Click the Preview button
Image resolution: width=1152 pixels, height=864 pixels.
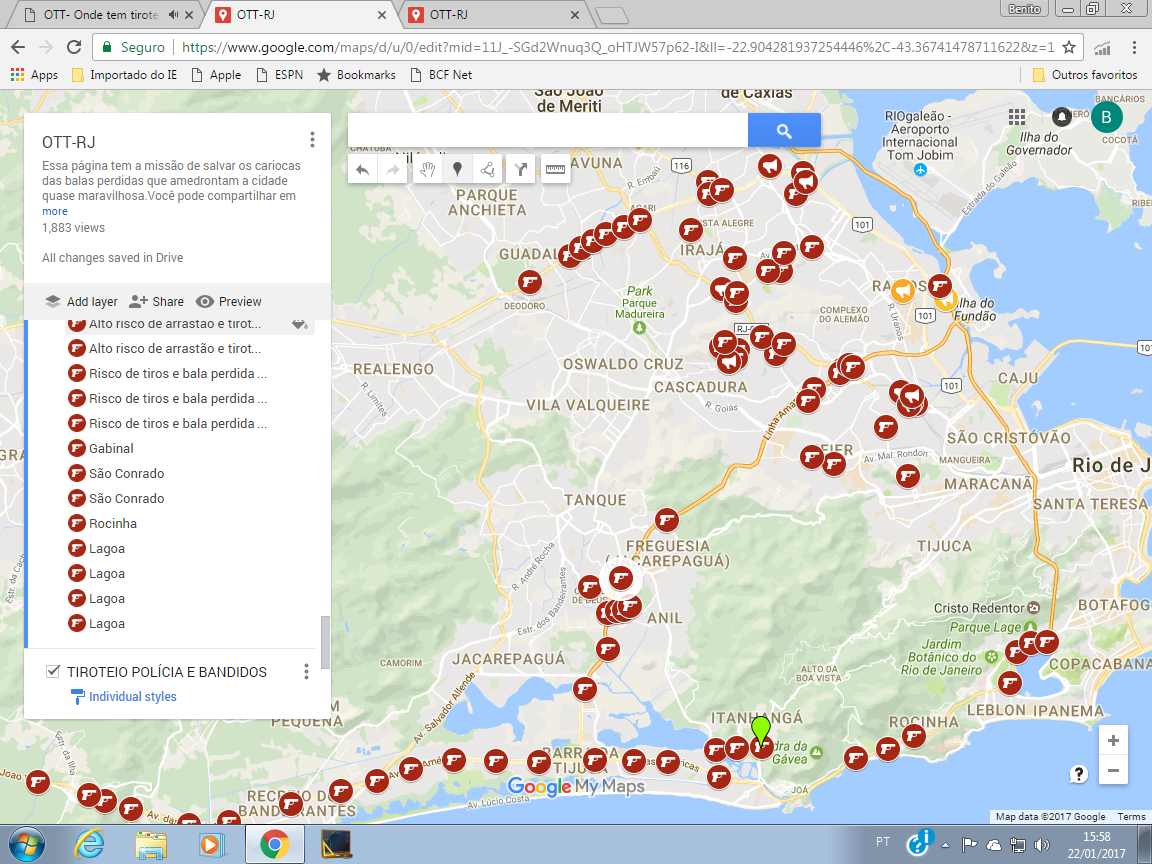point(228,301)
